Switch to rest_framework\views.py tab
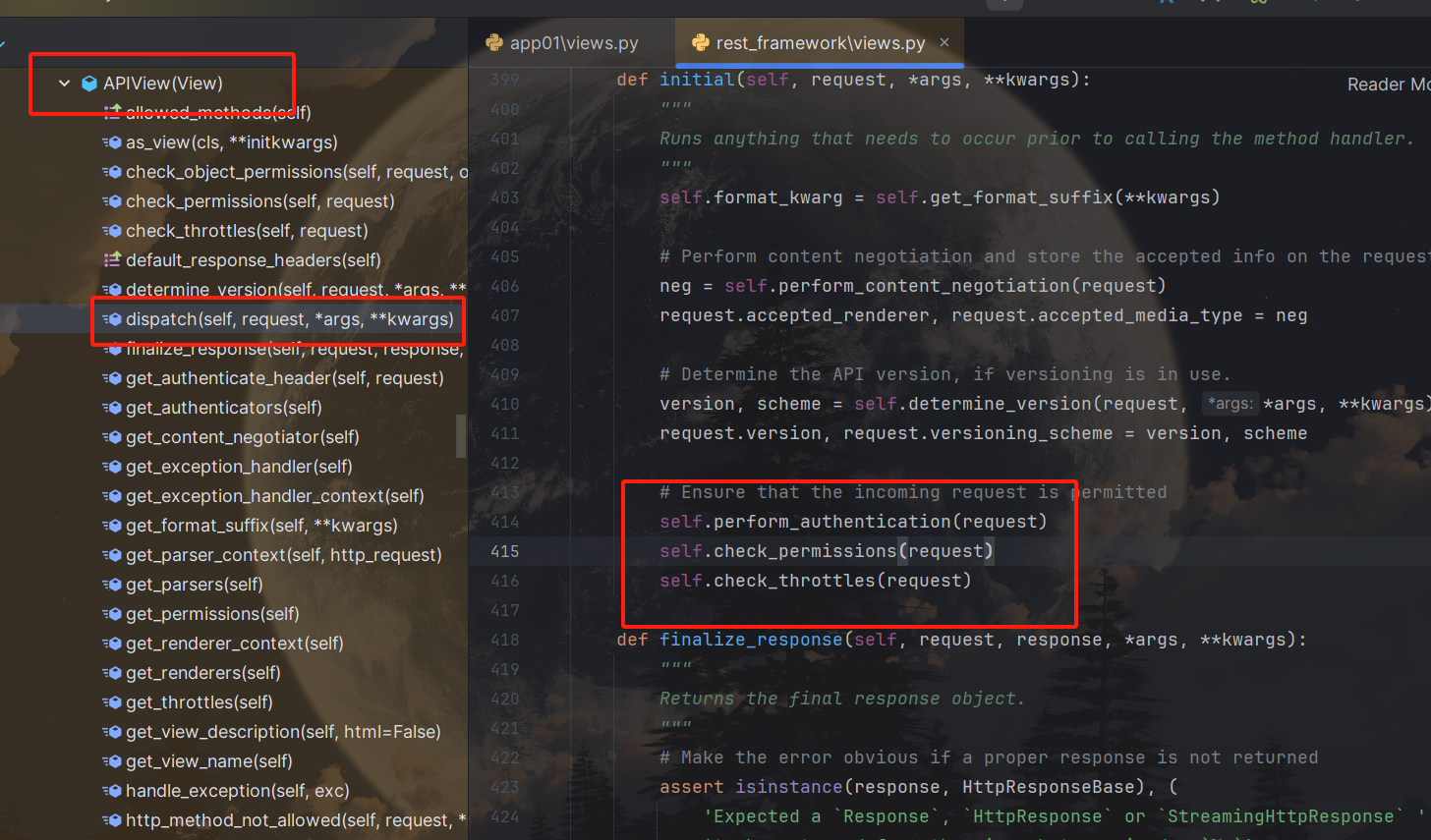This screenshot has height=840, width=1431. [820, 43]
